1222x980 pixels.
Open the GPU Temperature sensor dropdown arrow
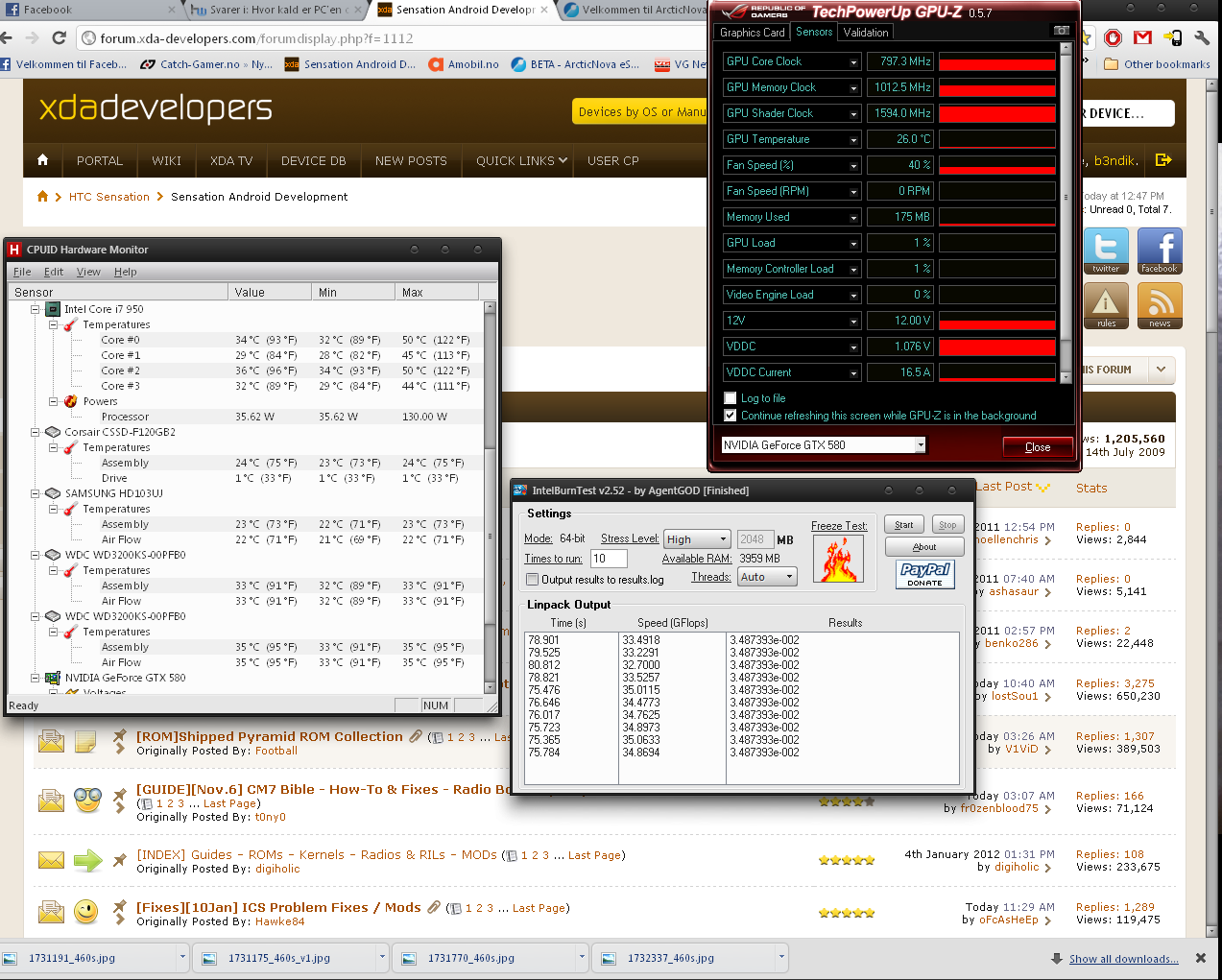[853, 140]
